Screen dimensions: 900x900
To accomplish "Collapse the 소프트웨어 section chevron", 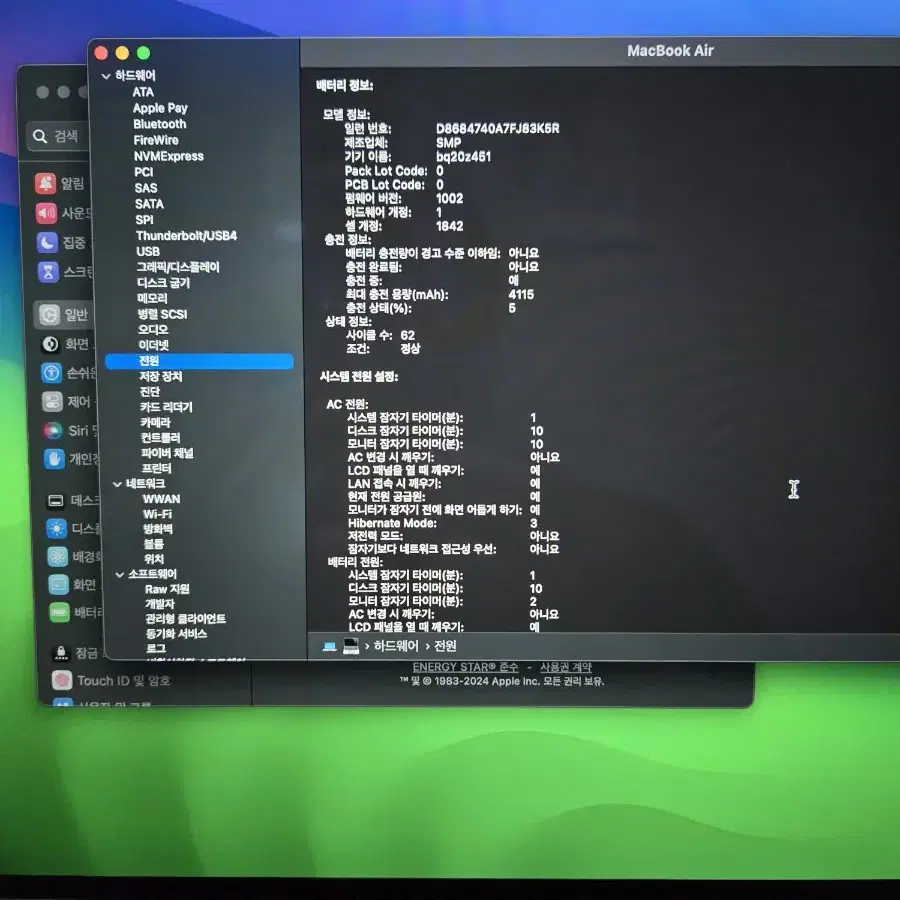I will [x=119, y=574].
